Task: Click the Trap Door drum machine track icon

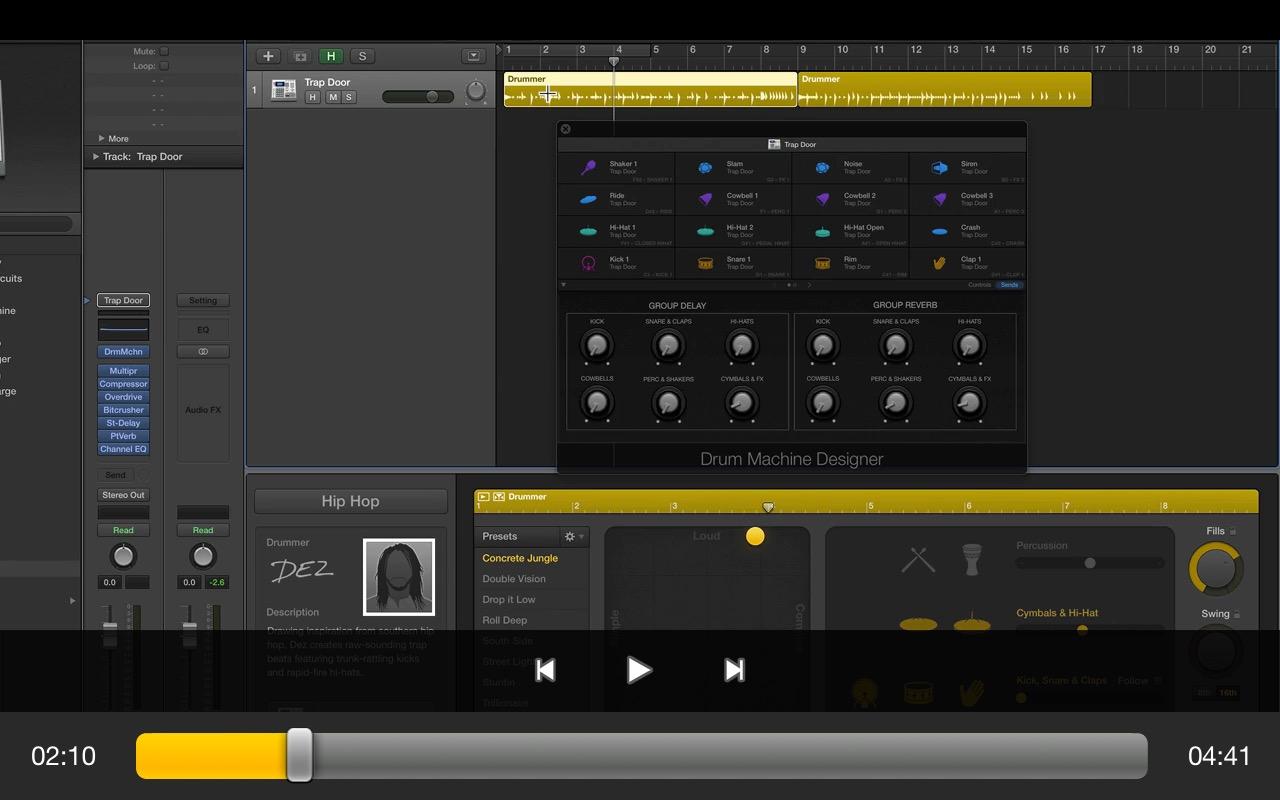Action: 284,90
